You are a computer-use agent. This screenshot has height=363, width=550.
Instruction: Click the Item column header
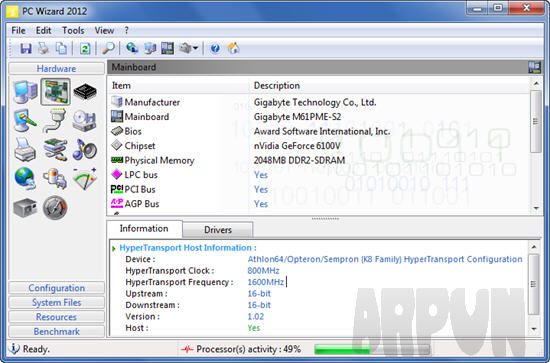click(x=178, y=86)
